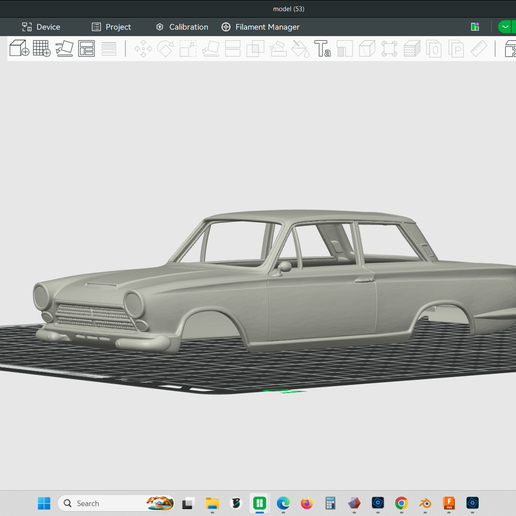The image size is (516, 516).
Task: Open the orange F app in the taskbar
Action: (449, 503)
